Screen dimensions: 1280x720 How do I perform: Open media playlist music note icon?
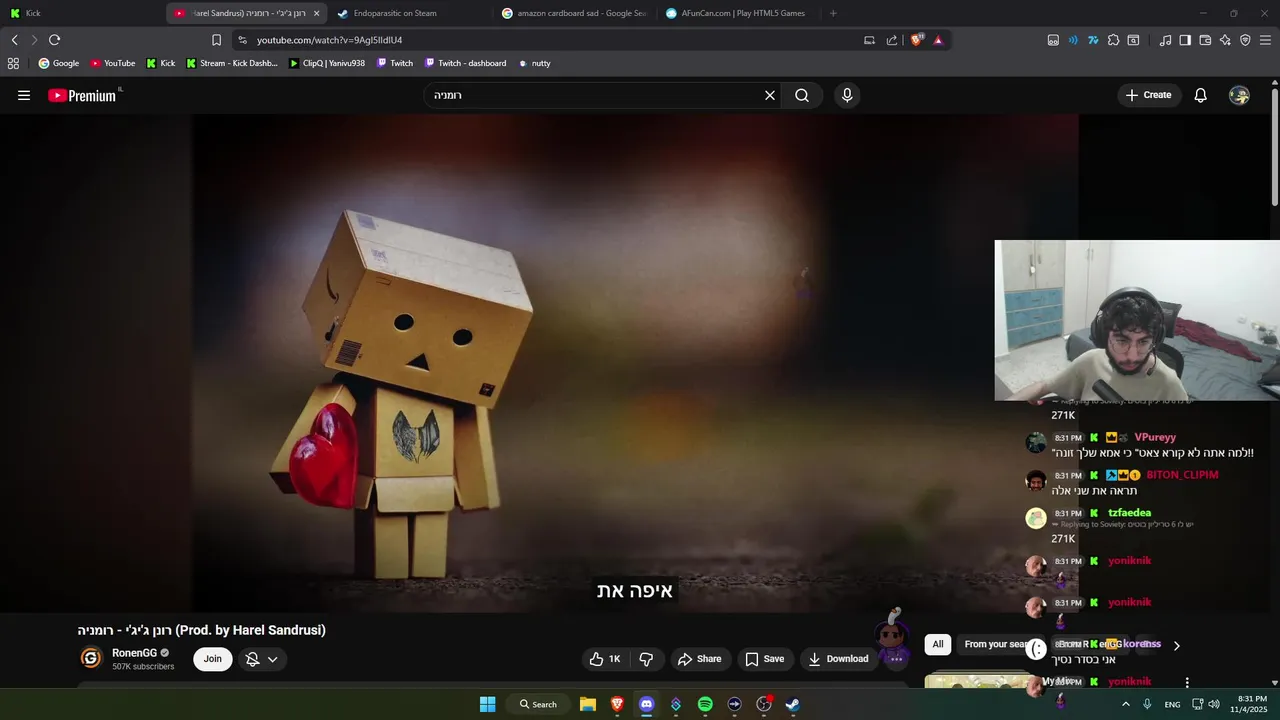click(x=1165, y=40)
